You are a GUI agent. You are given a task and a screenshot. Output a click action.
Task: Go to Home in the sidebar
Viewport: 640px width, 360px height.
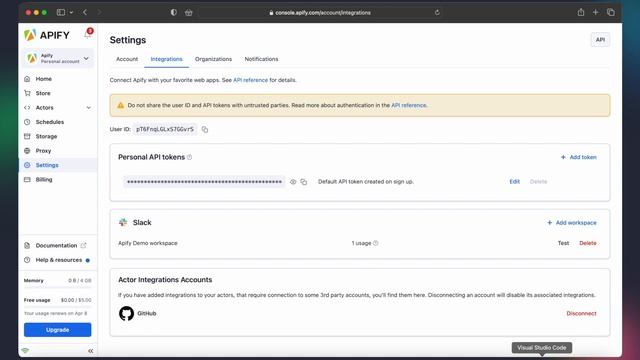point(43,79)
